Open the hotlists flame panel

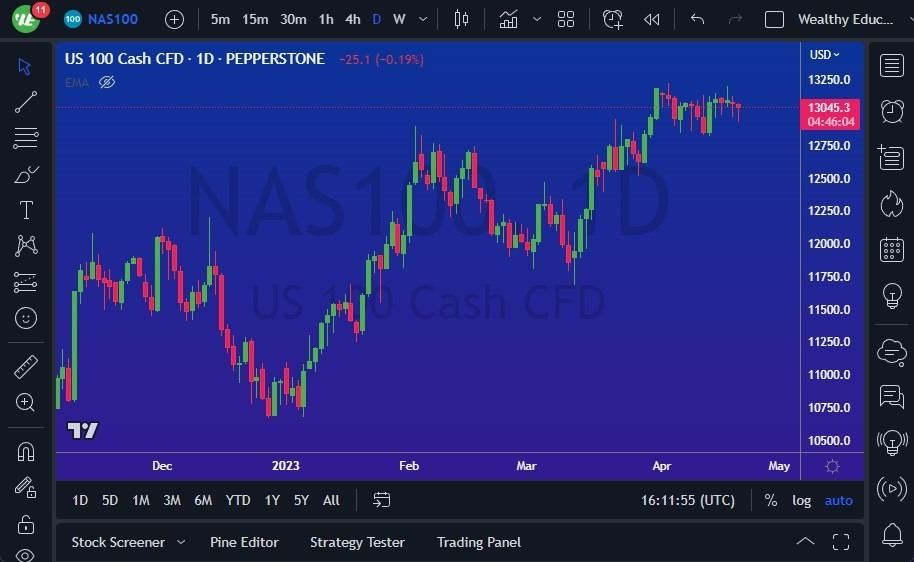coord(892,204)
